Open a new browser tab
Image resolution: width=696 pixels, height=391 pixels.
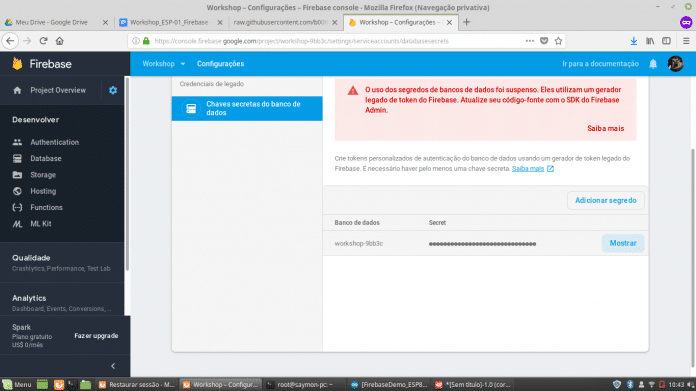pyautogui.click(x=467, y=22)
